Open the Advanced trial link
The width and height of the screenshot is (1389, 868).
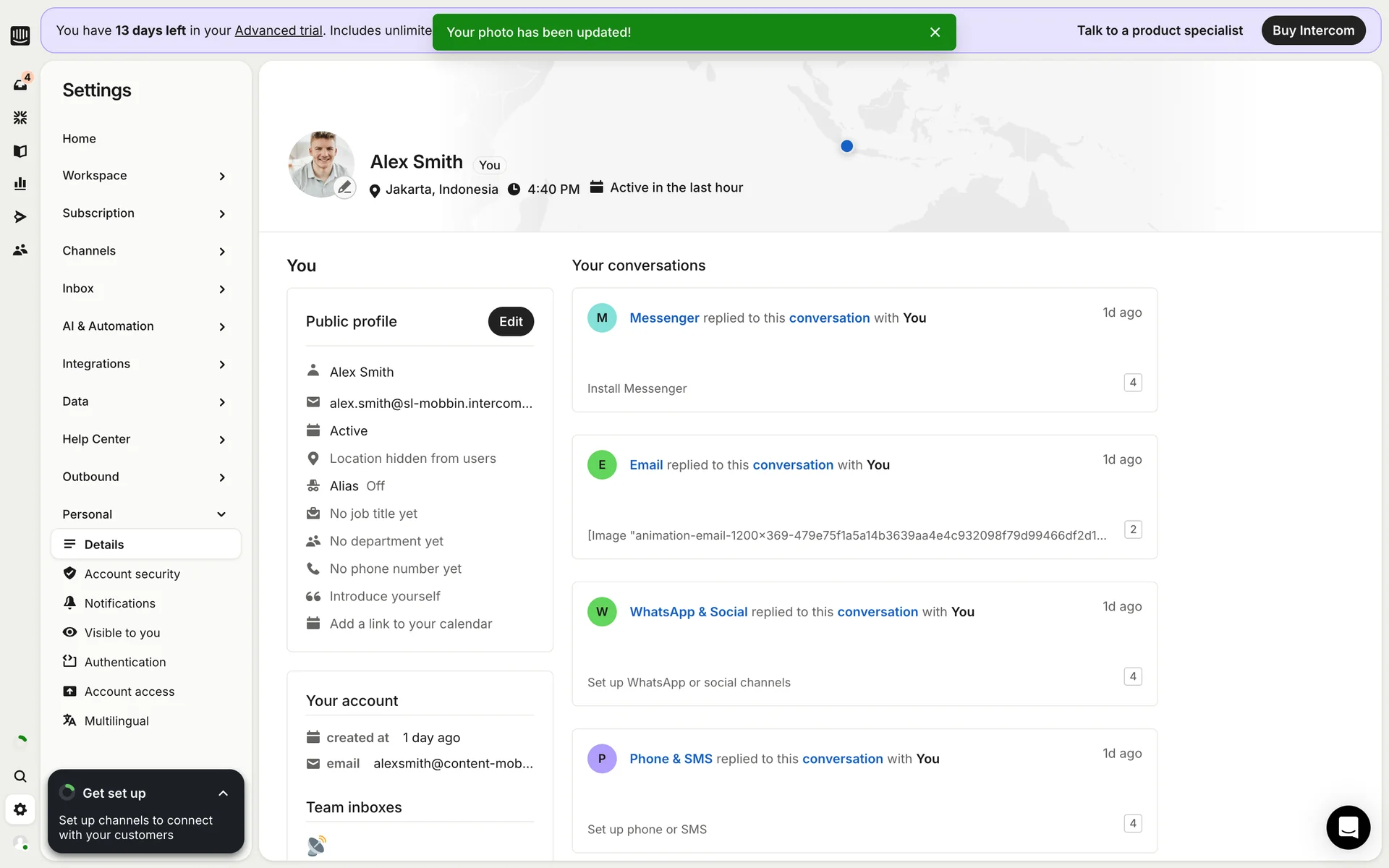279,30
